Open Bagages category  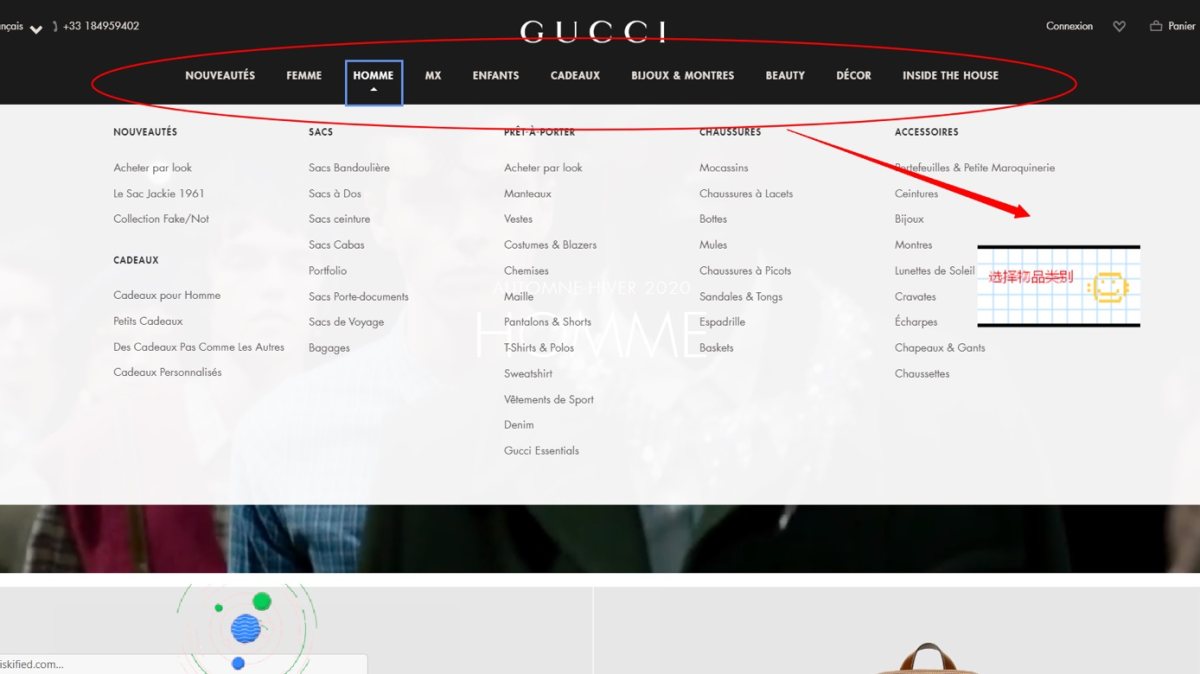pyautogui.click(x=329, y=348)
